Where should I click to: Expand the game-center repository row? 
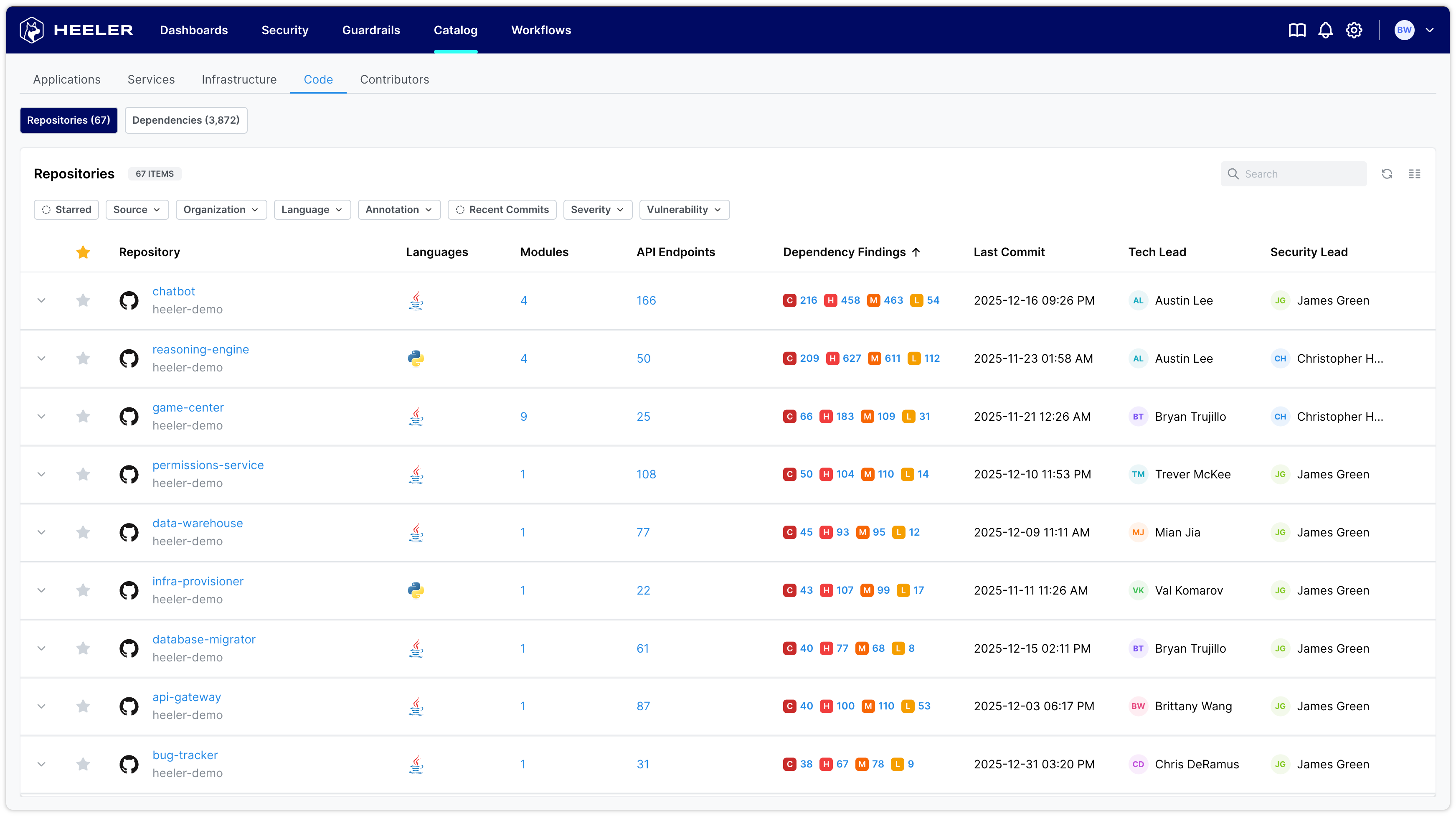pyautogui.click(x=41, y=417)
